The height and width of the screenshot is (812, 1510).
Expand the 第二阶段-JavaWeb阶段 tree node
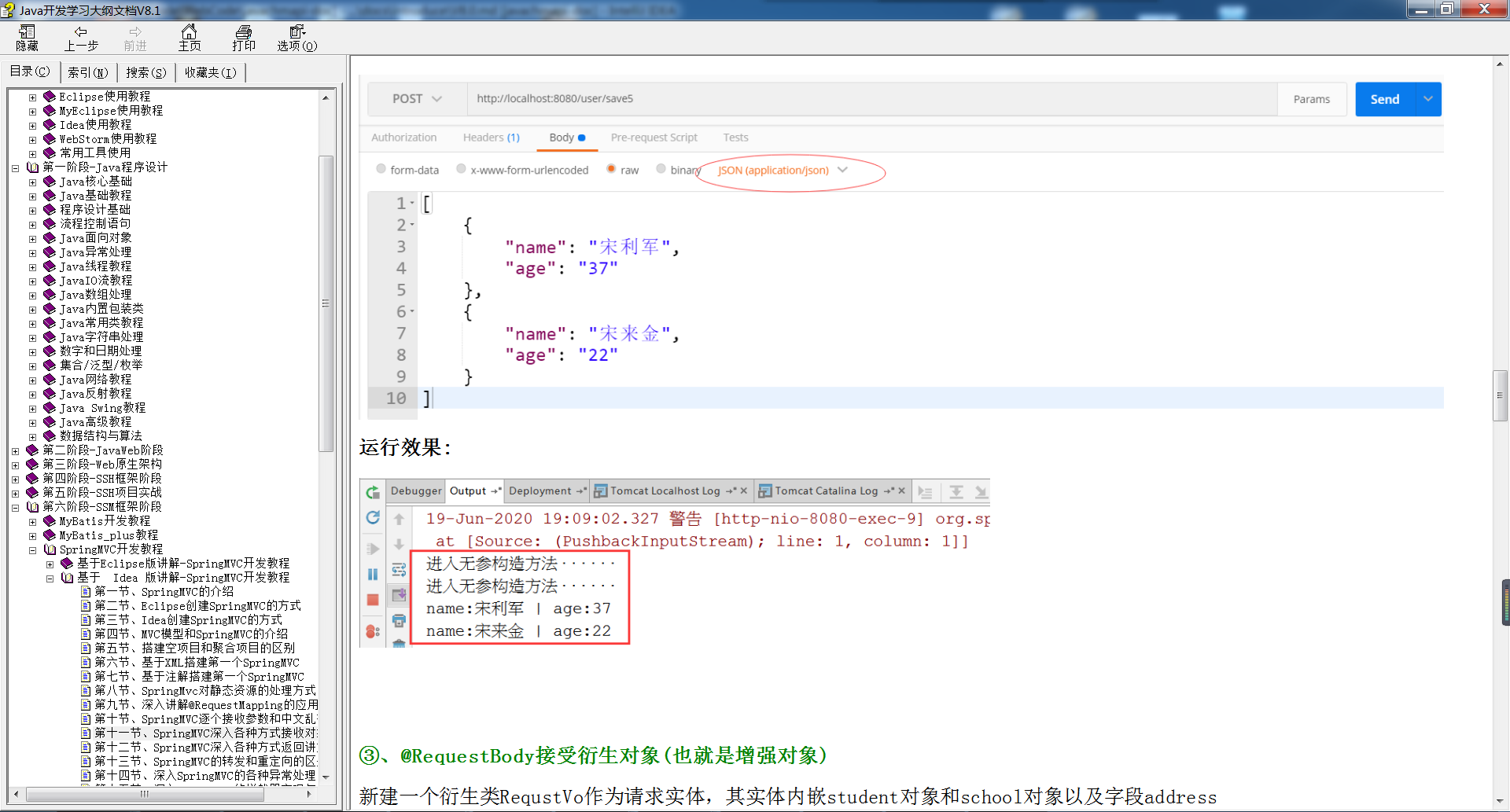[16, 451]
